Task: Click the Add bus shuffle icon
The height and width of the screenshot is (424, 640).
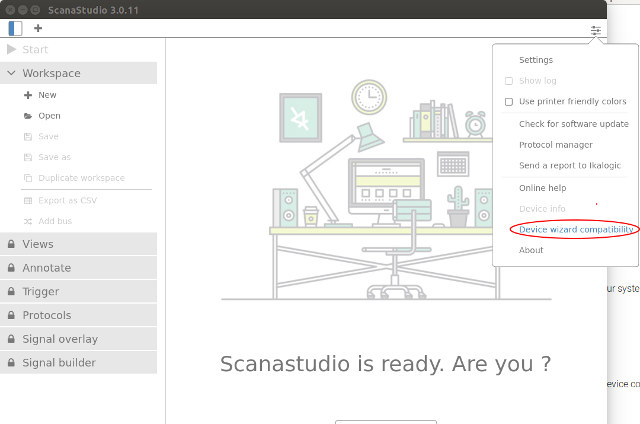Action: (x=28, y=221)
